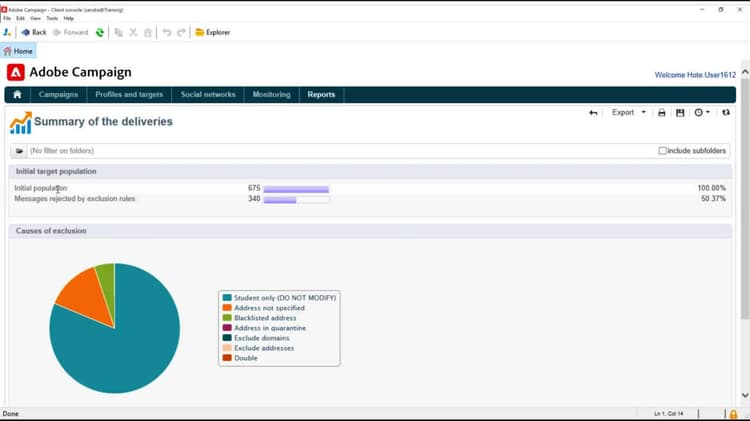Open the View menu

[x=35, y=18]
